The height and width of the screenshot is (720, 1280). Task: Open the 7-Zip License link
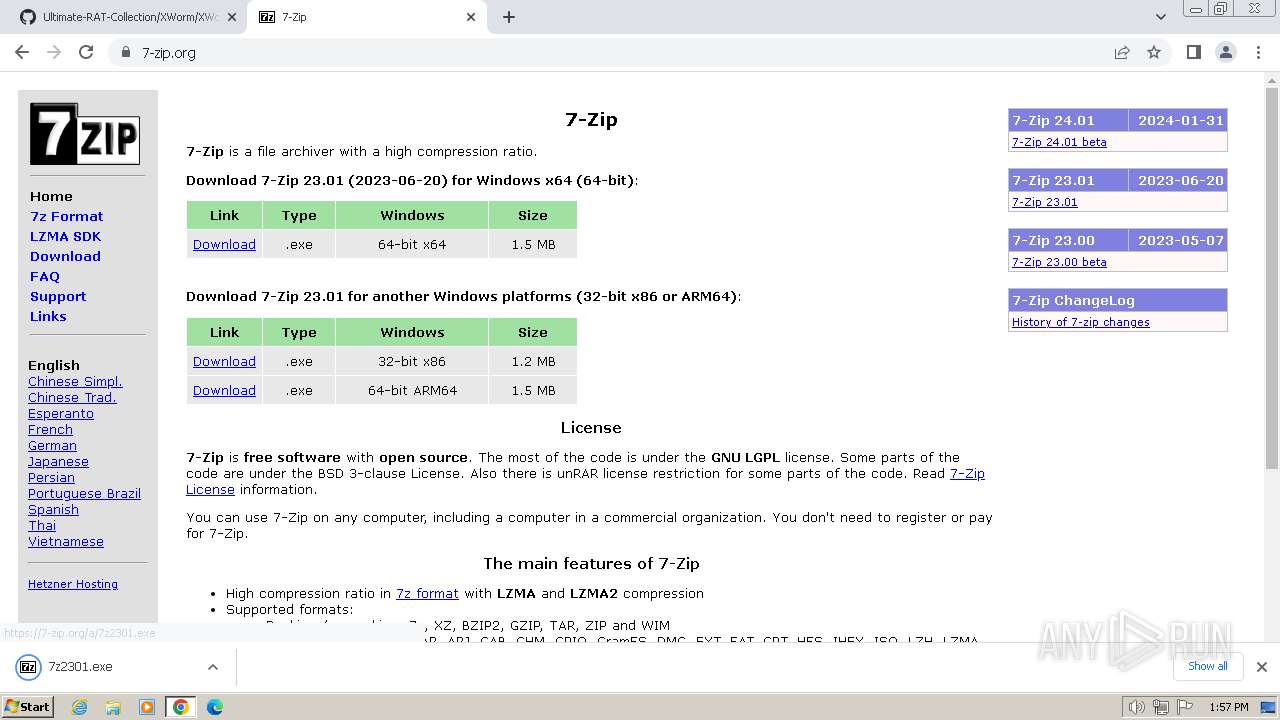click(967, 474)
